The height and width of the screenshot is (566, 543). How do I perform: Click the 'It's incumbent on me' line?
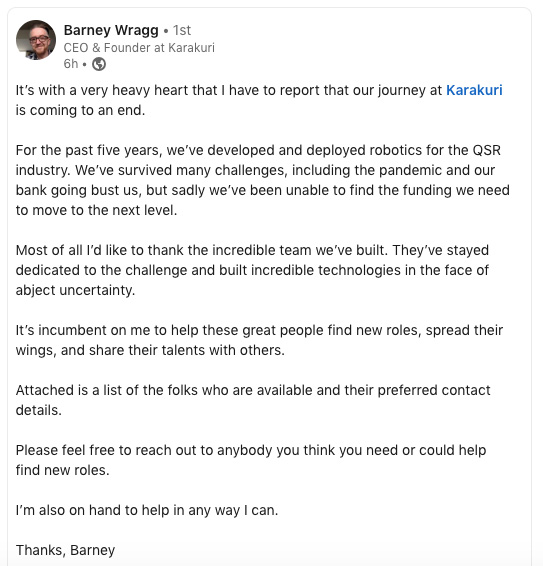259,330
